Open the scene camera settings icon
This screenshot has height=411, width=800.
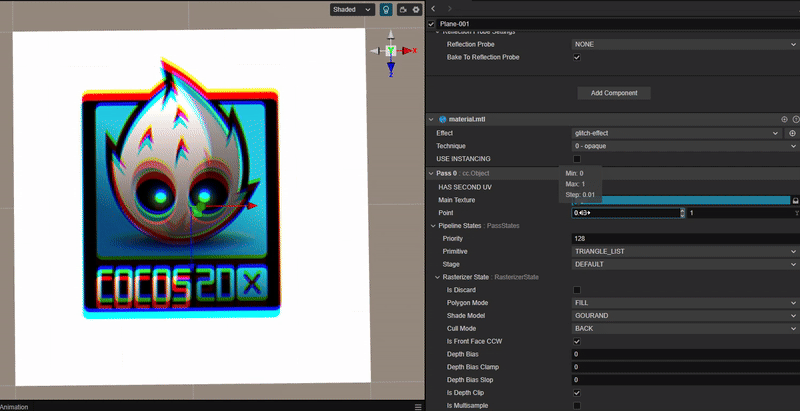click(403, 10)
